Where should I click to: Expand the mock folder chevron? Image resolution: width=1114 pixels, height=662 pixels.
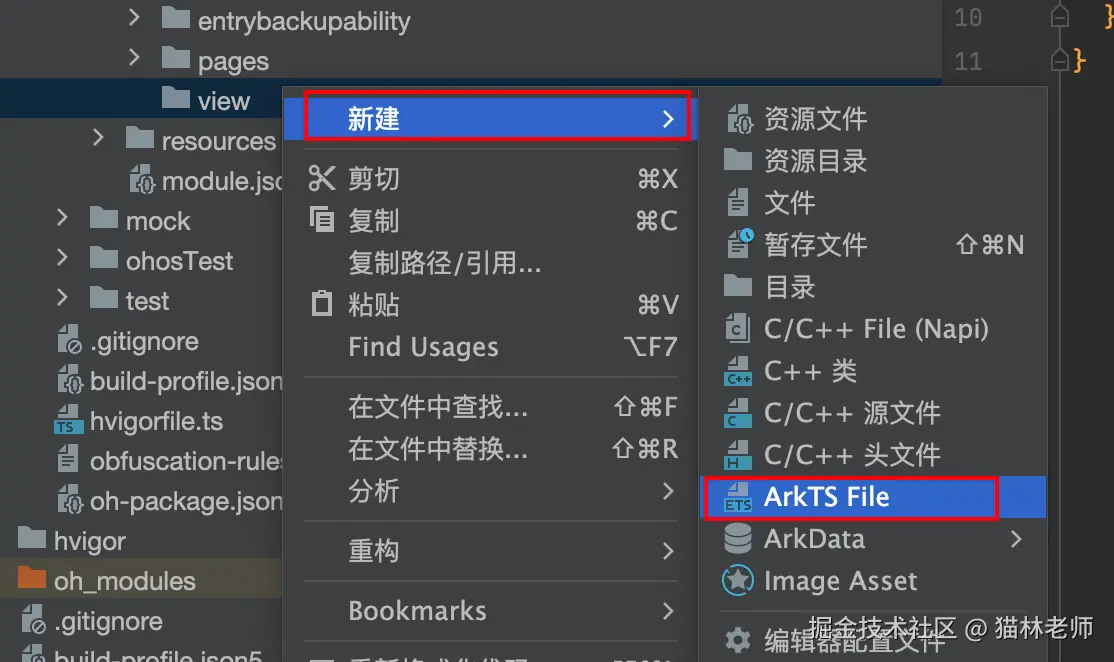62,217
